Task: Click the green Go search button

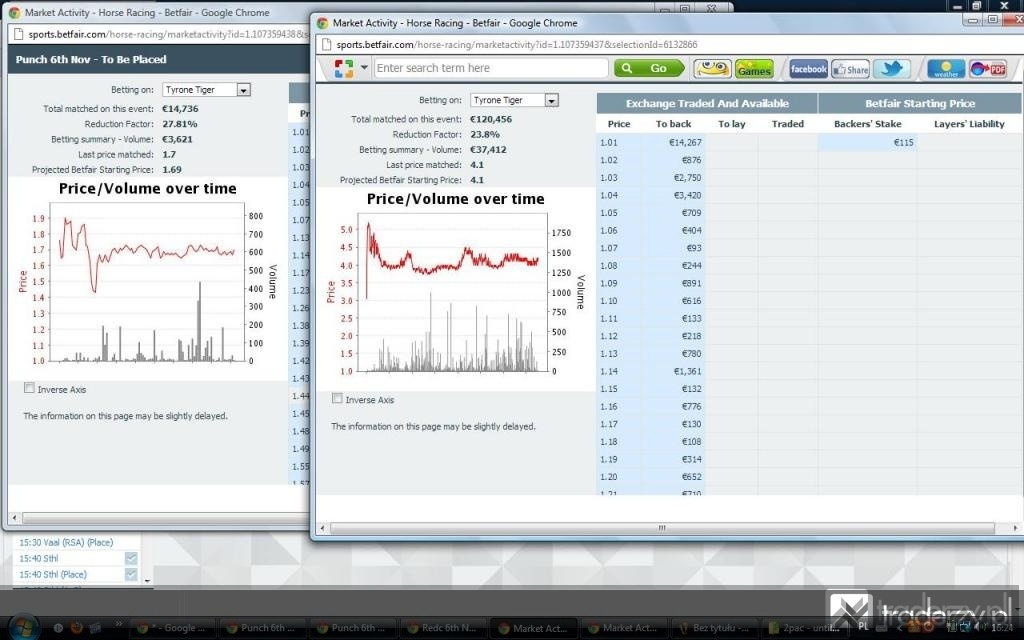Action: tap(649, 68)
